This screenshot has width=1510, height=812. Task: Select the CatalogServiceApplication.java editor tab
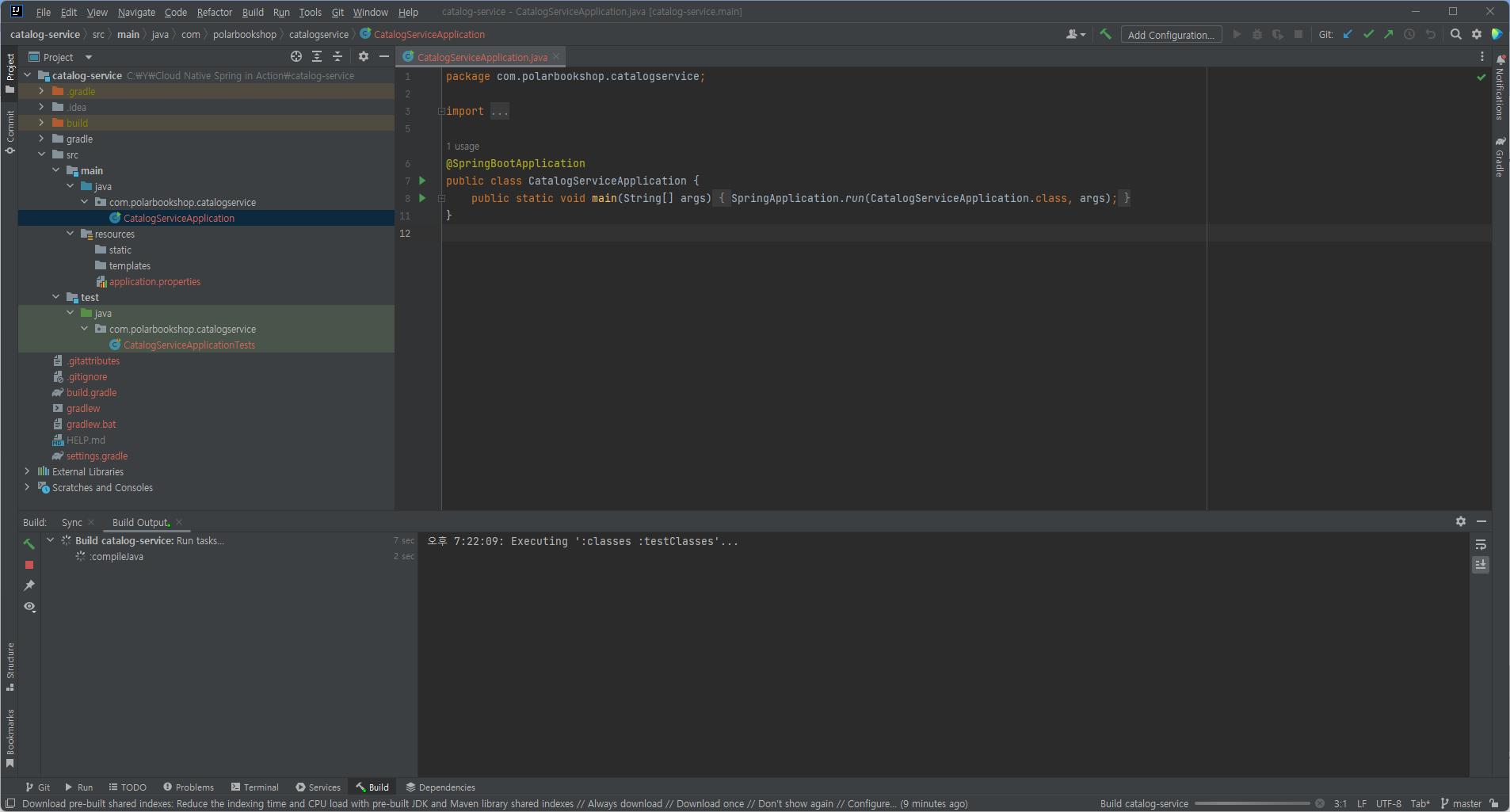point(482,57)
